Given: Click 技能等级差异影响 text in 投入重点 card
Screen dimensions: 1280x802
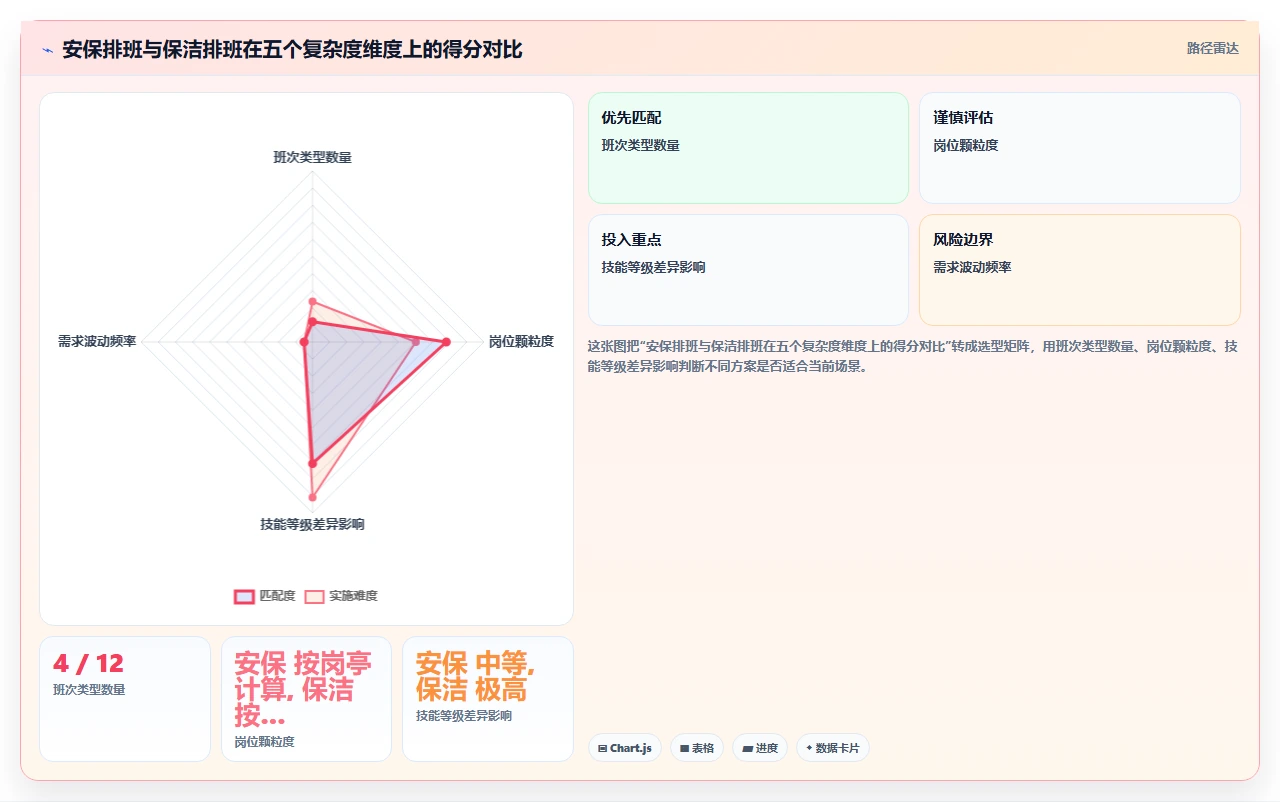Looking at the screenshot, I should tap(653, 267).
